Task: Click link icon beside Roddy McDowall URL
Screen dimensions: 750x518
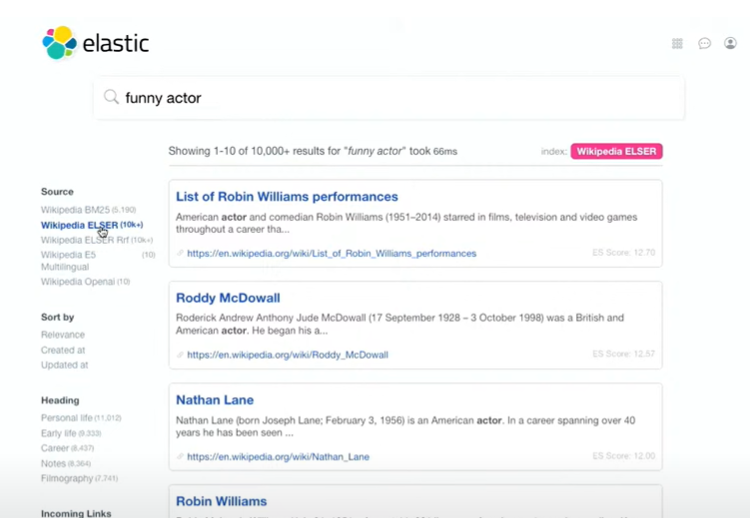Action: (180, 354)
